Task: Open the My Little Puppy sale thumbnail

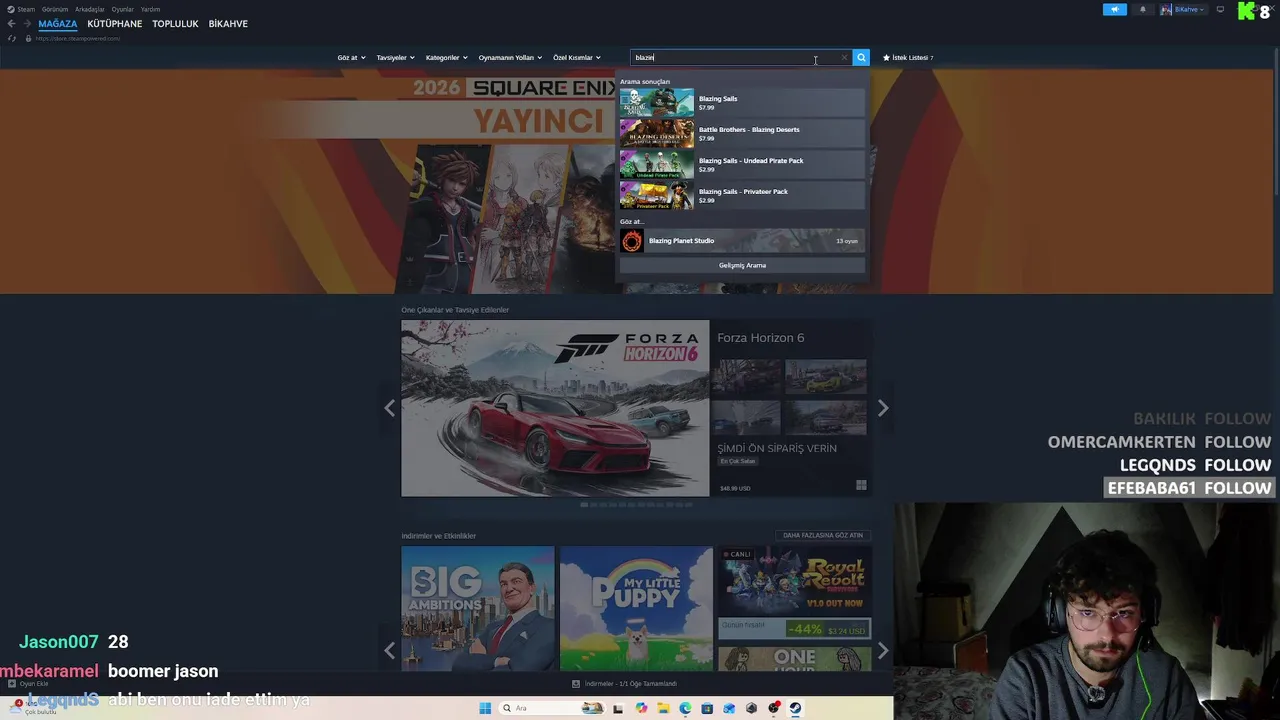Action: (637, 608)
